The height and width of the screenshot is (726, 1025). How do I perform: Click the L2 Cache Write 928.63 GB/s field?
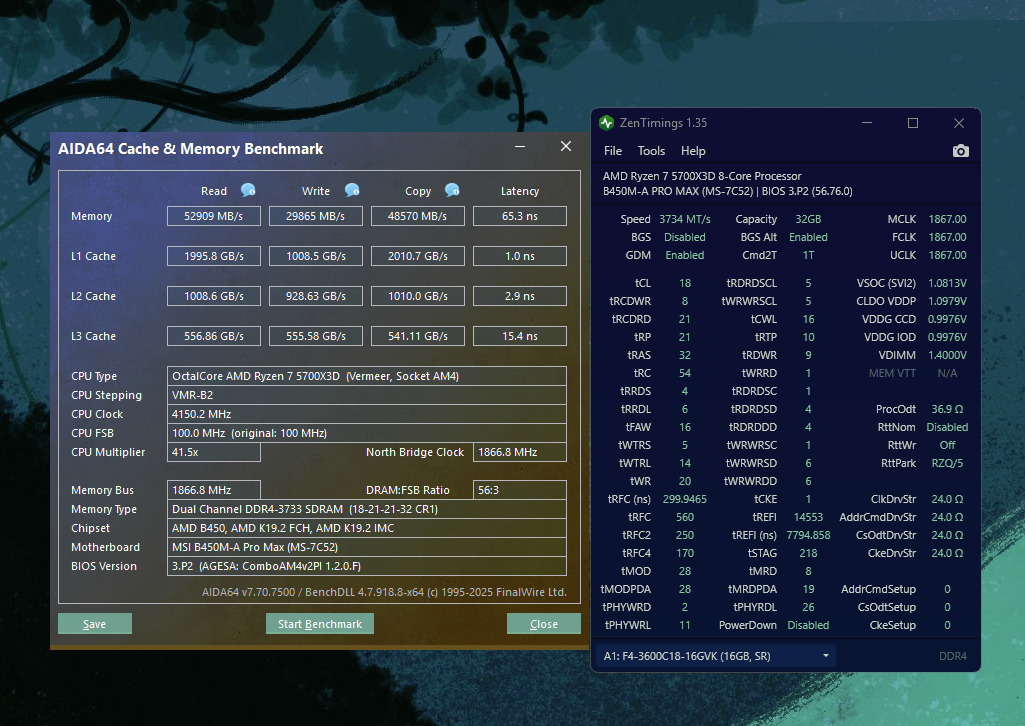316,296
